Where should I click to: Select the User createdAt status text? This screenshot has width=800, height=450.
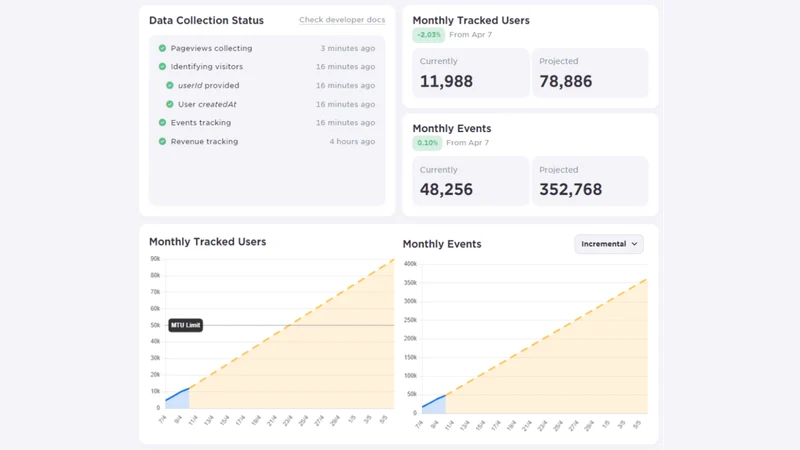(207, 104)
